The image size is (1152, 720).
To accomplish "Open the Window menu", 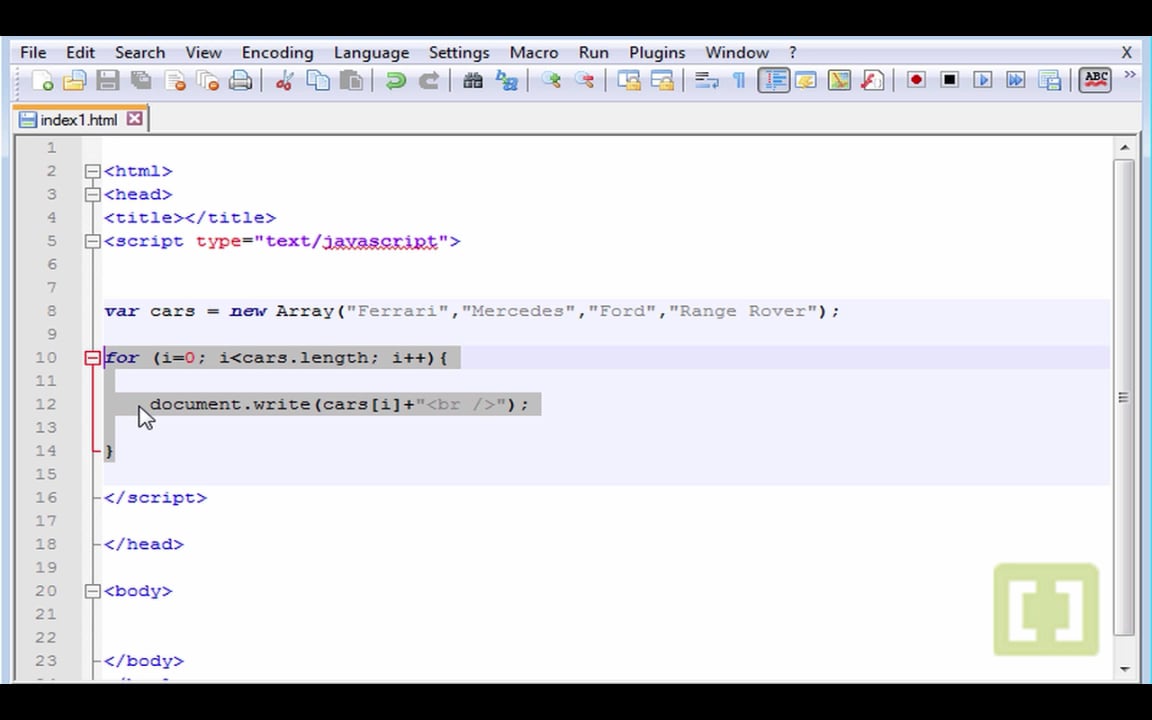I will pos(737,53).
